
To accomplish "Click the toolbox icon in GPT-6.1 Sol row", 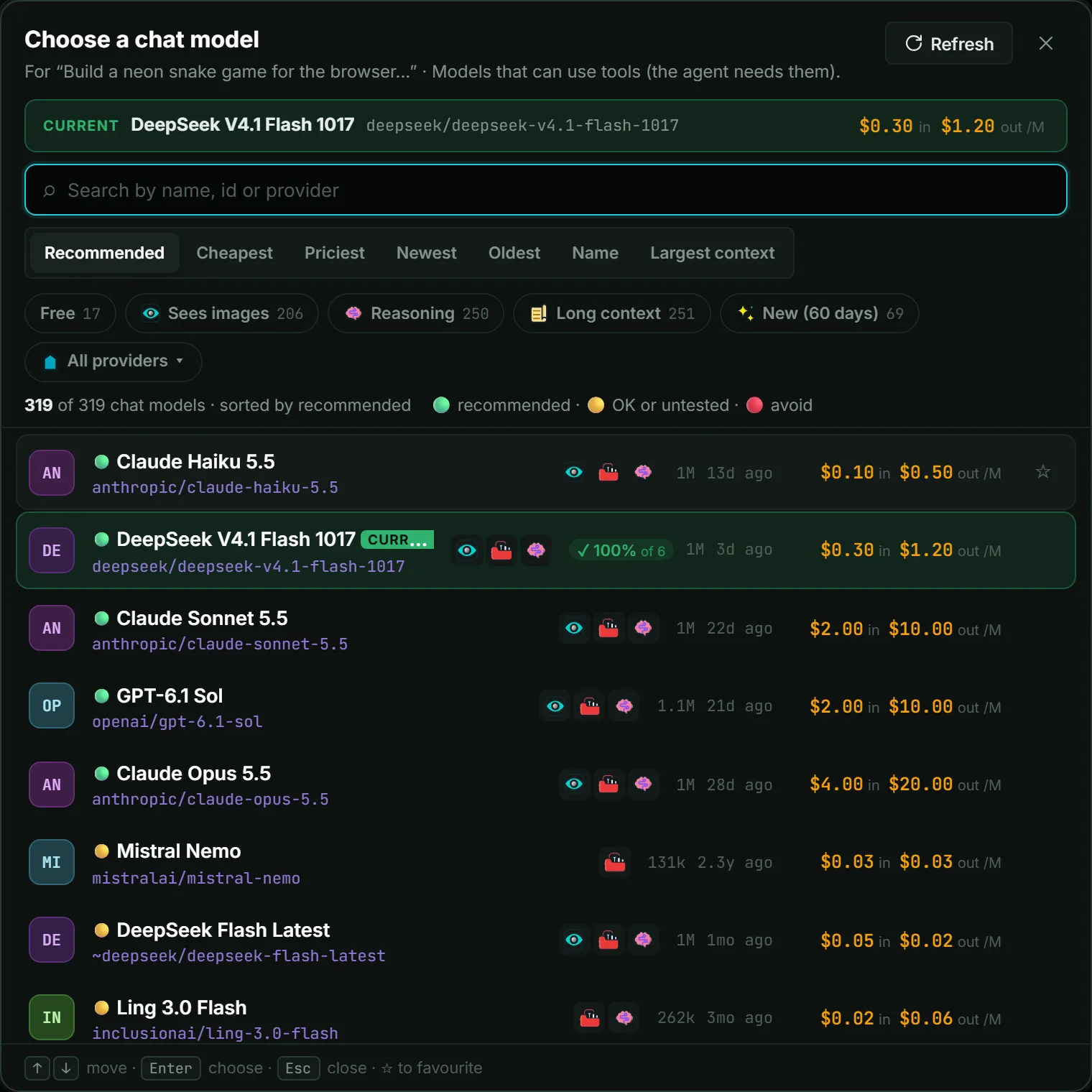I will (x=590, y=706).
